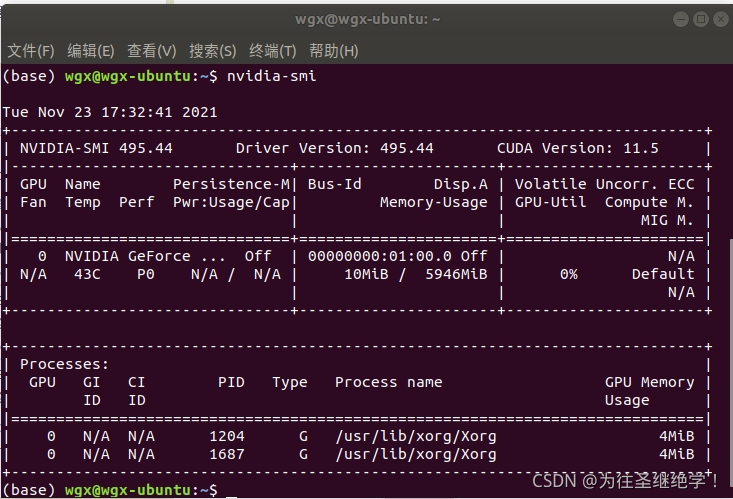Click the bus id 00000000:01:00.0

pyautogui.click(x=380, y=256)
